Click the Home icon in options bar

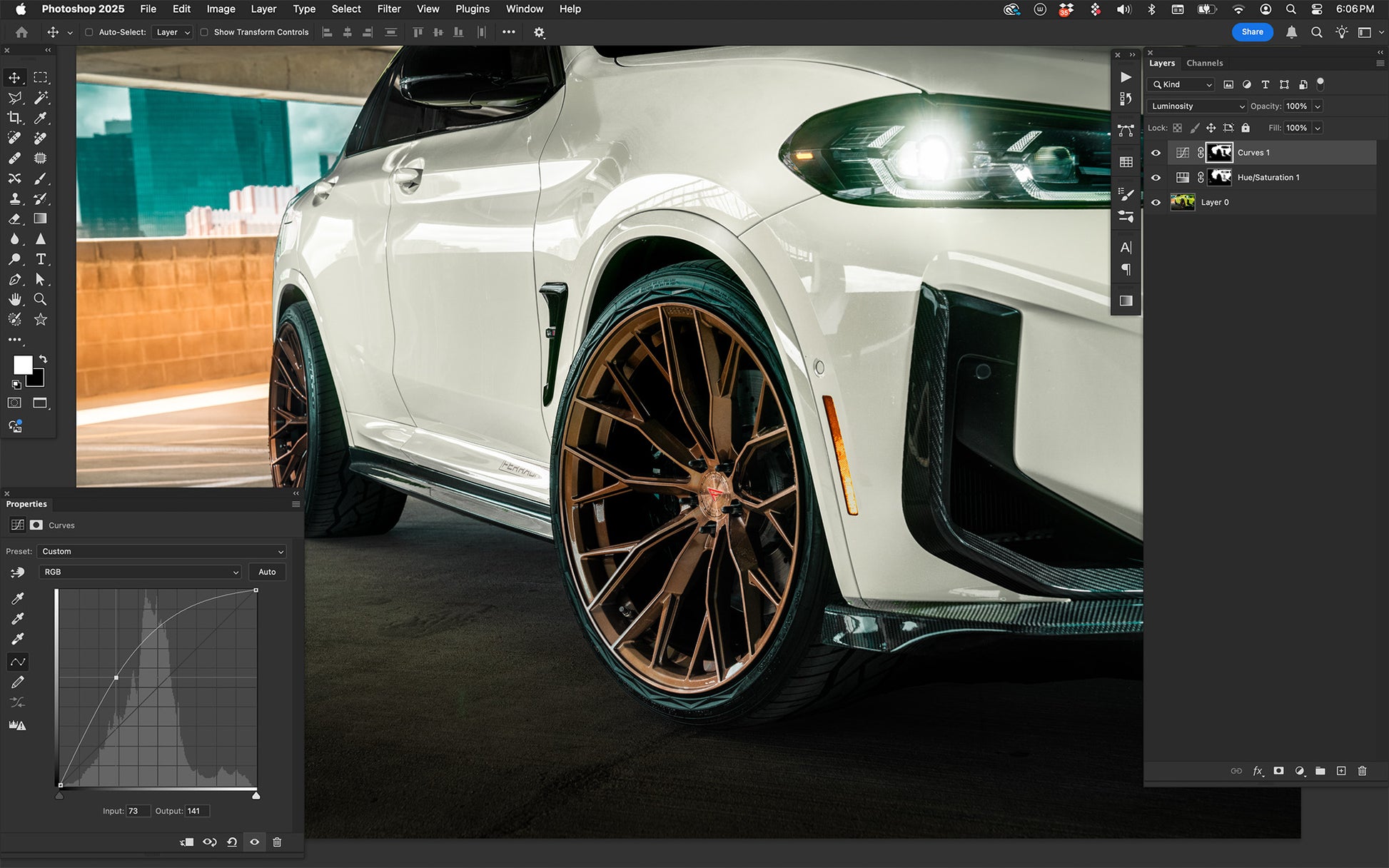pyautogui.click(x=21, y=32)
